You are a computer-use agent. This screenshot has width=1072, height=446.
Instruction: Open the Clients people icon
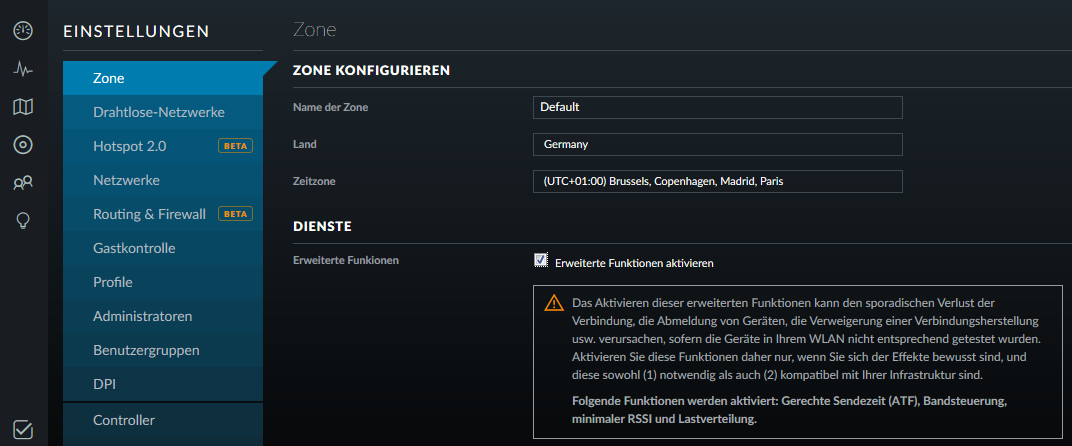[x=23, y=182]
